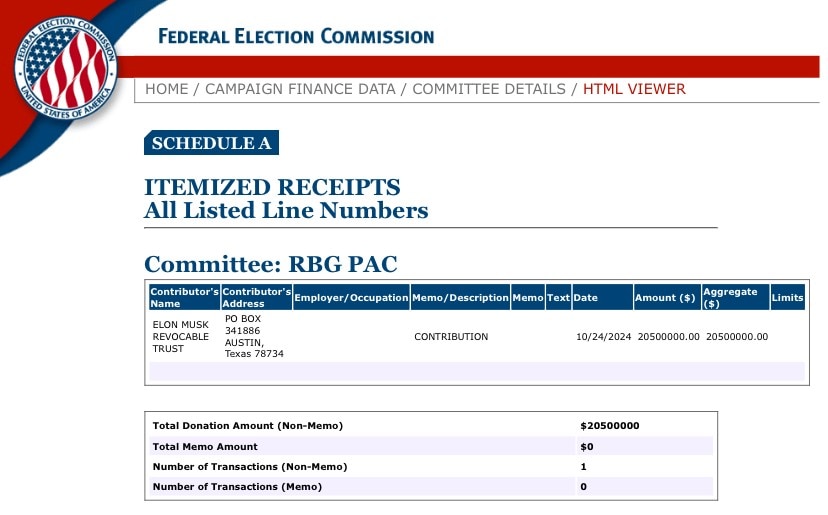This screenshot has width=828, height=515.
Task: Select the Employer/Occupation column header
Action: pos(351,298)
